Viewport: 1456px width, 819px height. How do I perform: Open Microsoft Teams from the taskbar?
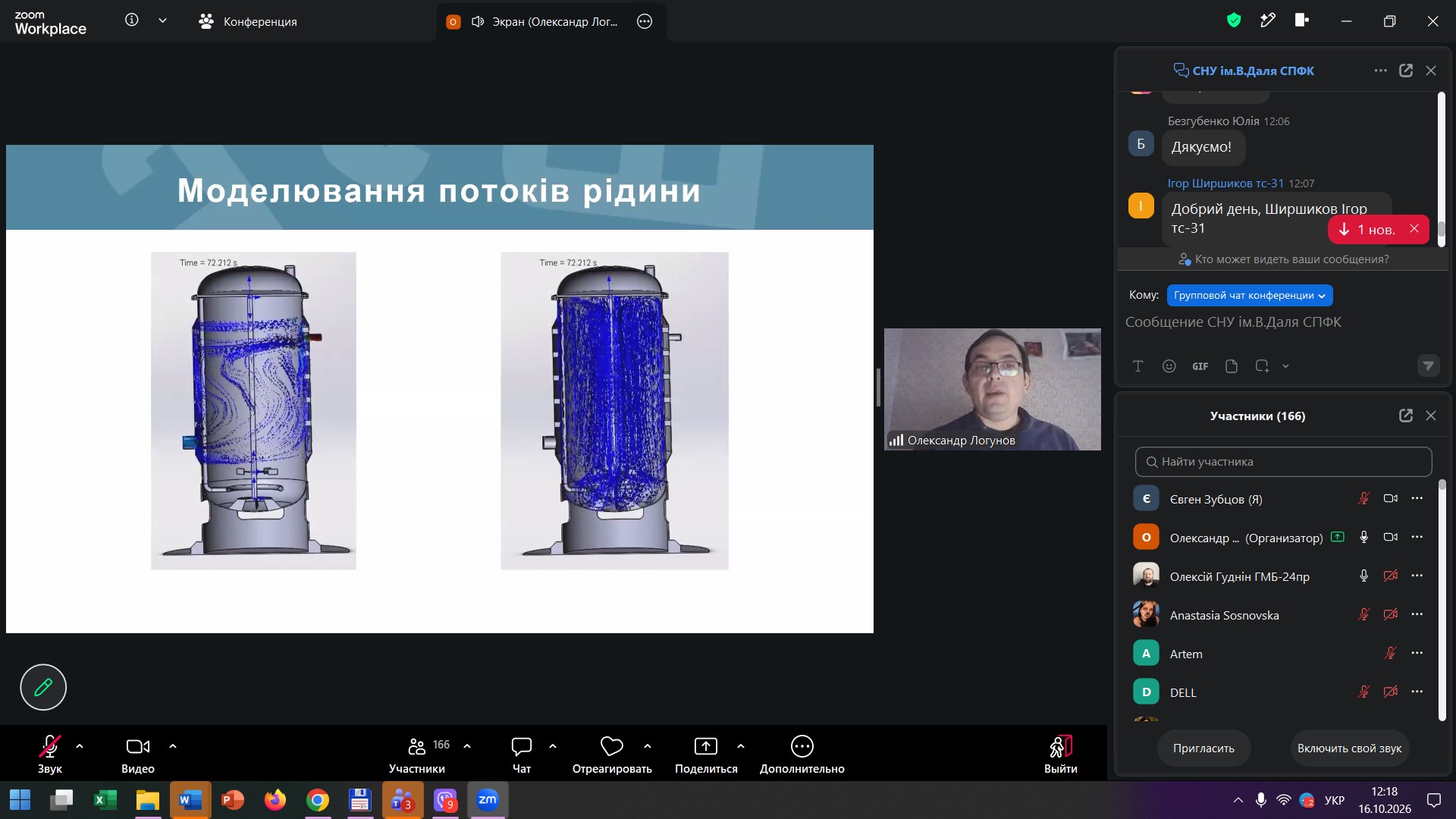[403, 800]
